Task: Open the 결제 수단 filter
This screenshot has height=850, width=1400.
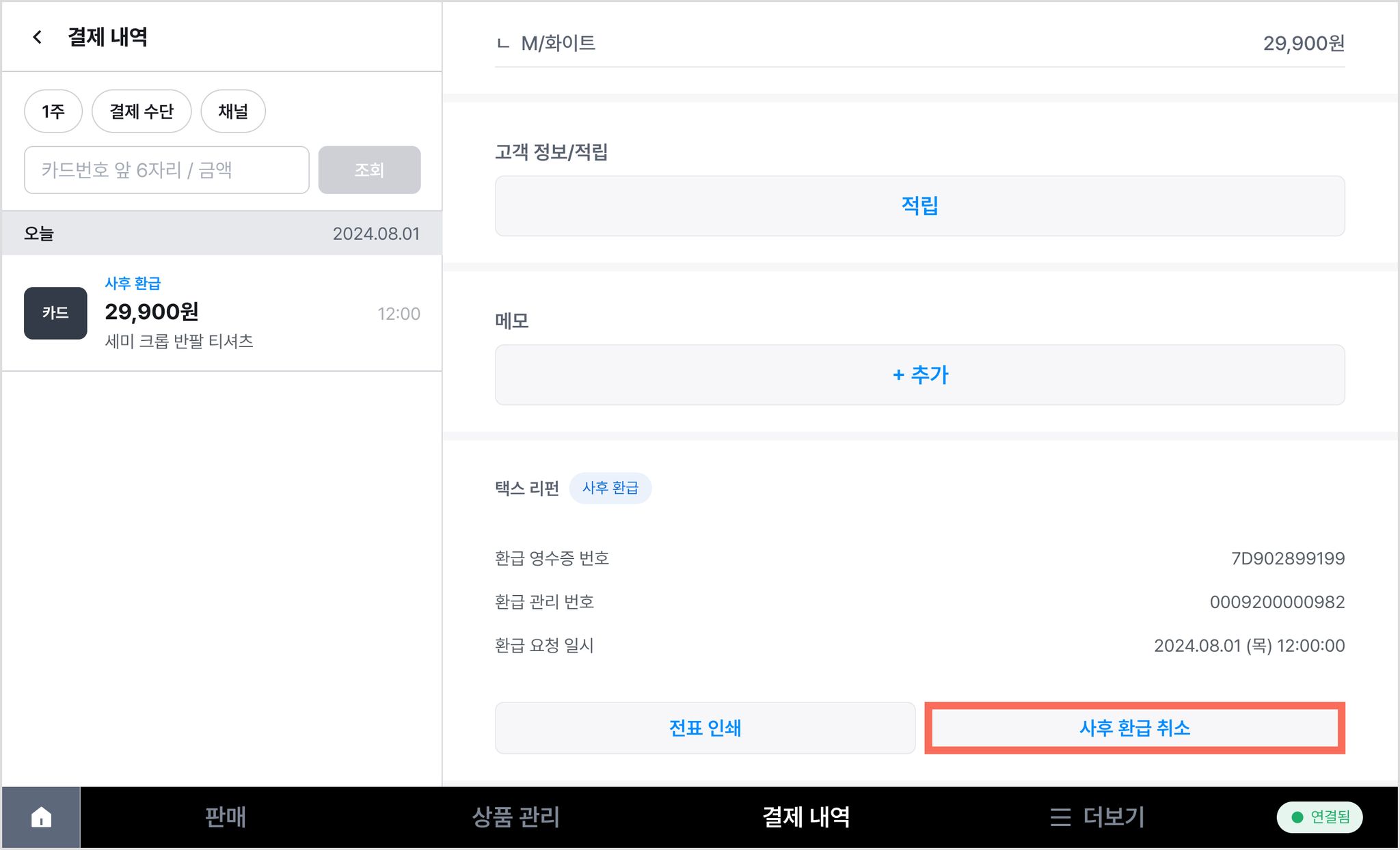Action: [x=142, y=111]
